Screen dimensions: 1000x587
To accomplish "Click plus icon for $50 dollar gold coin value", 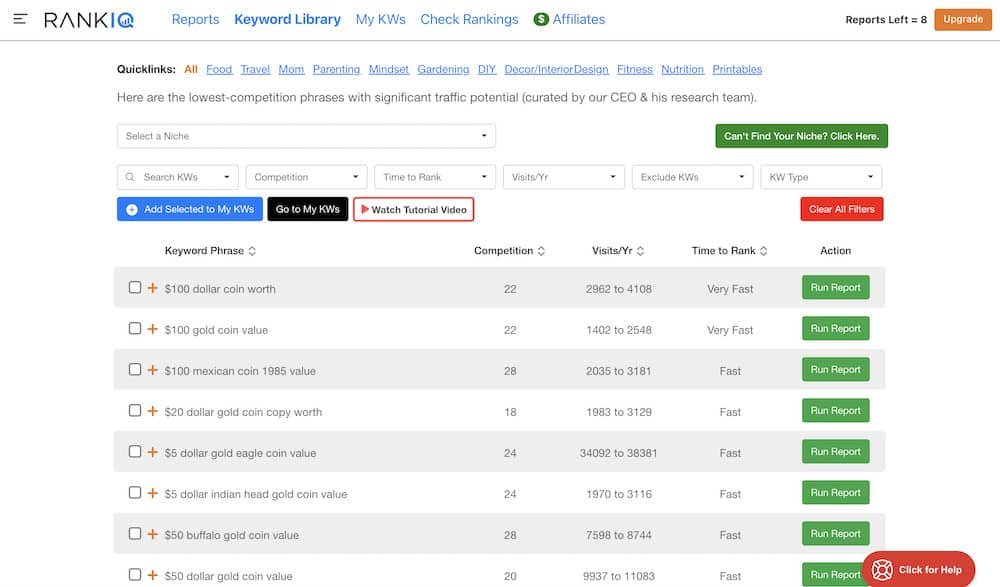I will click(x=152, y=575).
